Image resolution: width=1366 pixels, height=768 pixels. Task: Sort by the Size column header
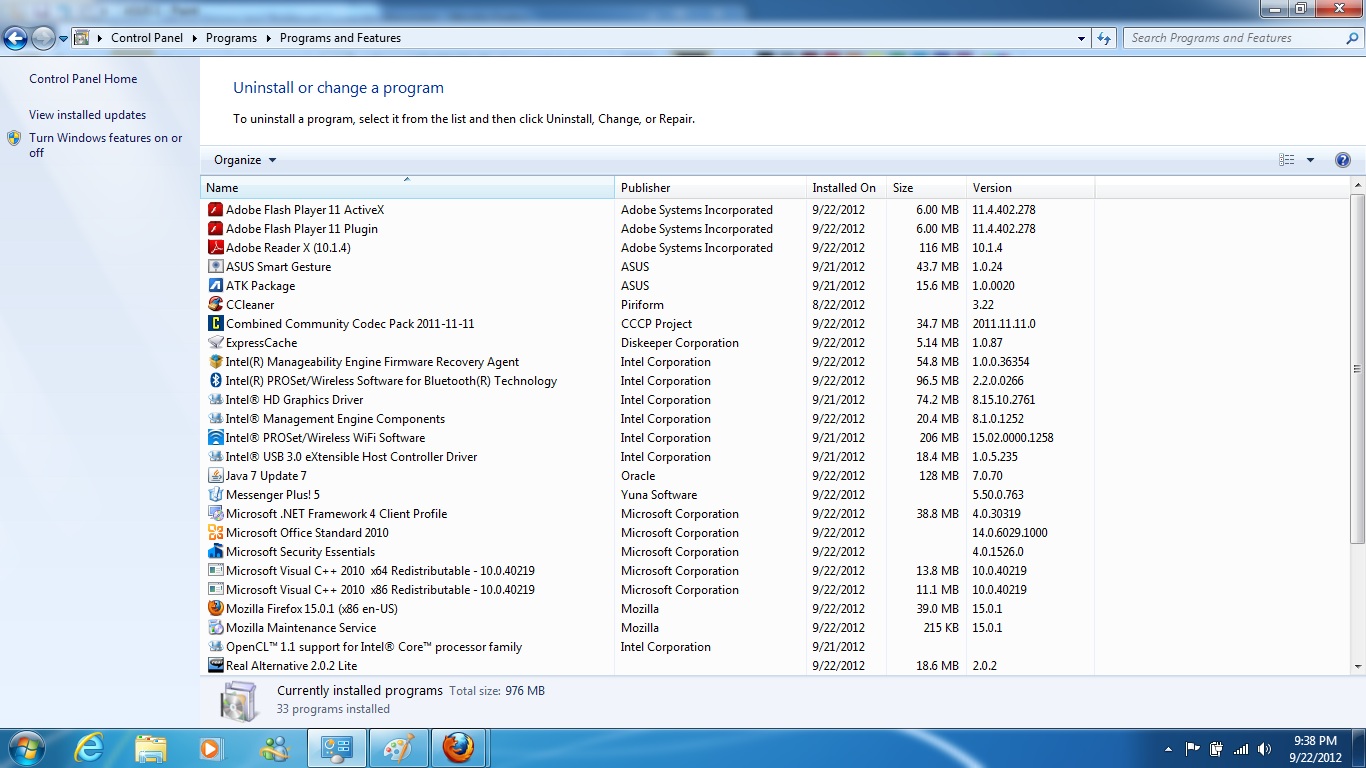tap(927, 188)
